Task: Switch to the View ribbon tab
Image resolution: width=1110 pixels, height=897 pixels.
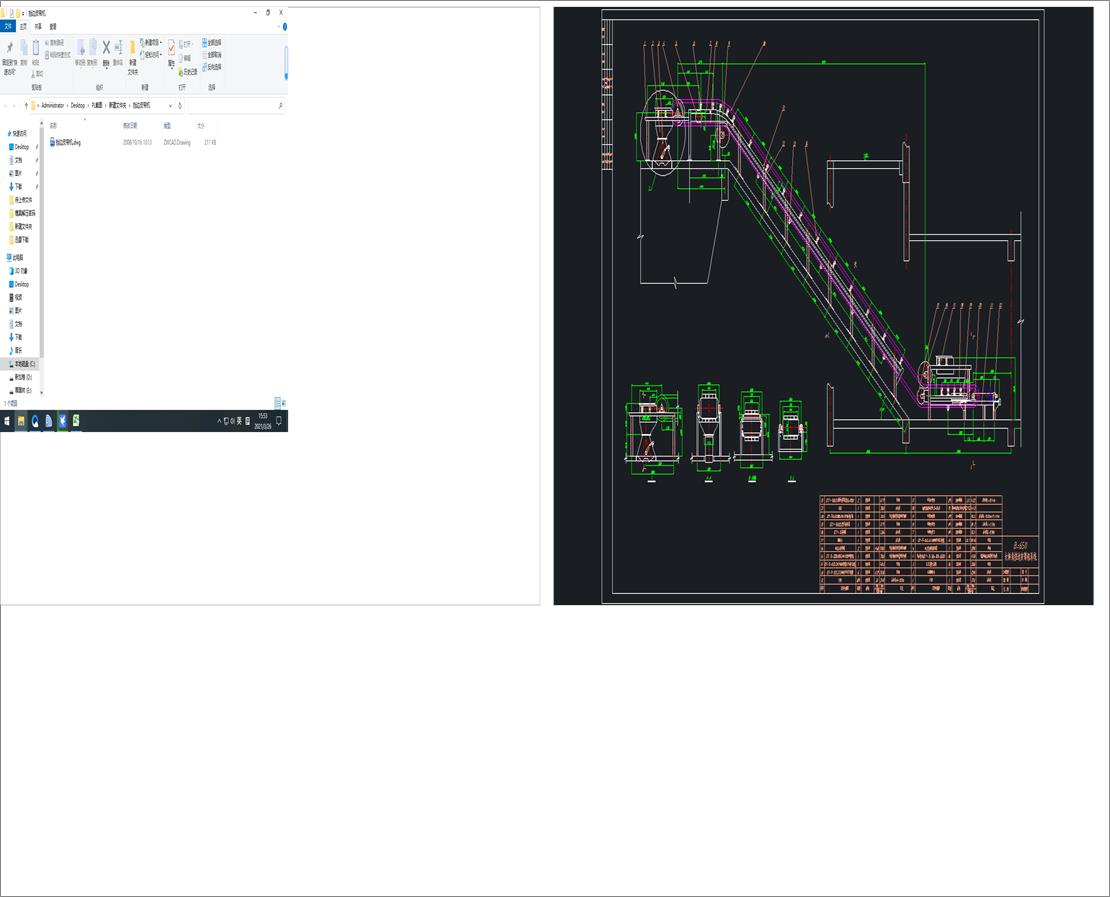Action: click(x=53, y=26)
